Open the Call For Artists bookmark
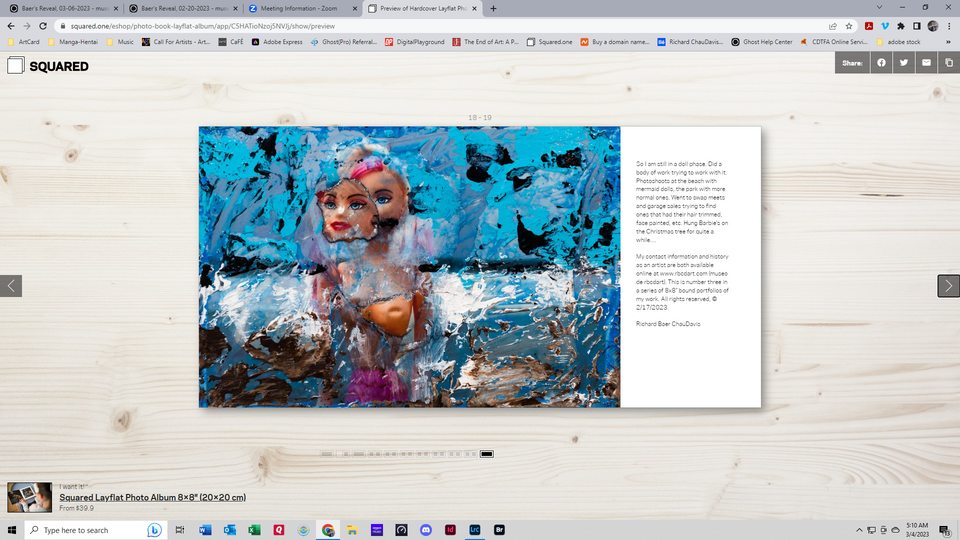Viewport: 960px width, 540px height. coord(176,42)
